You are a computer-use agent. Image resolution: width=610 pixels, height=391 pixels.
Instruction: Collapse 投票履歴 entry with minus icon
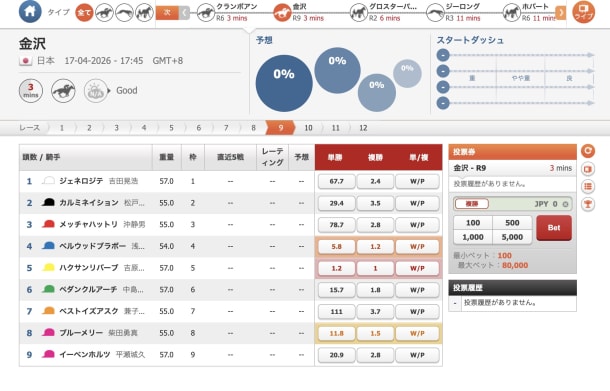(455, 303)
